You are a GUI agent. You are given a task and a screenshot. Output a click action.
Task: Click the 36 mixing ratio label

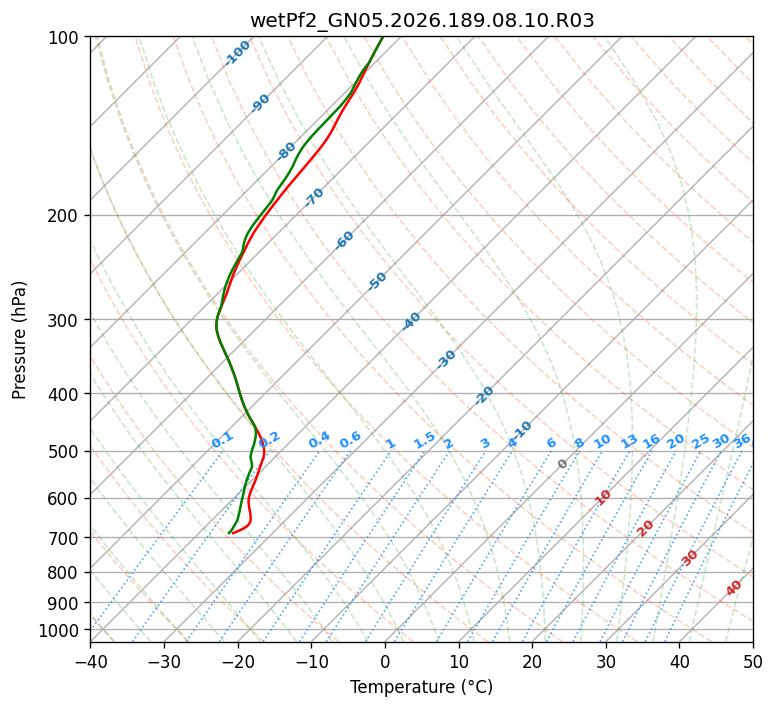pos(742,441)
